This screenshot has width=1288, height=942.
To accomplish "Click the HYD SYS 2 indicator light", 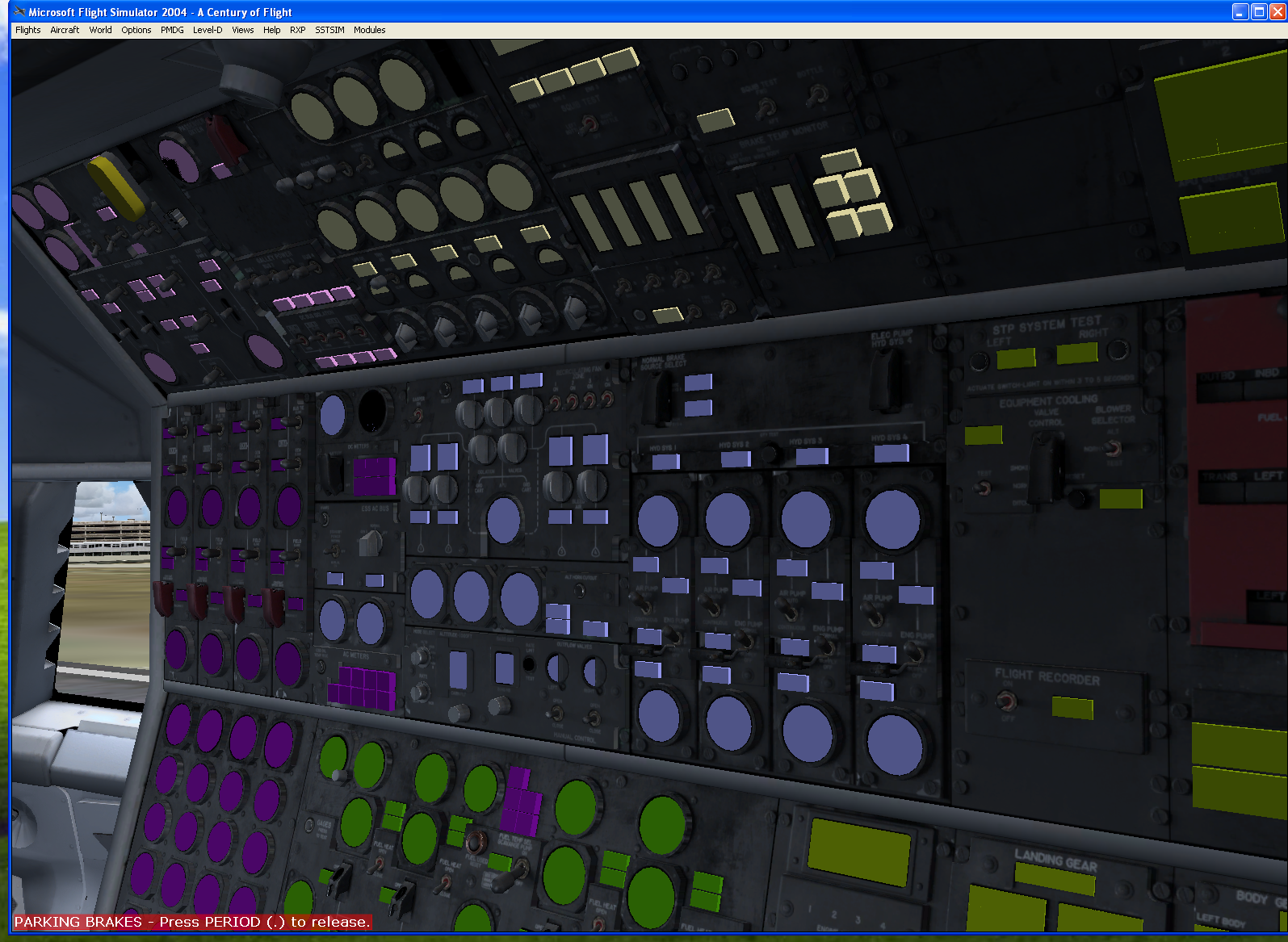I will pyautogui.click(x=736, y=458).
